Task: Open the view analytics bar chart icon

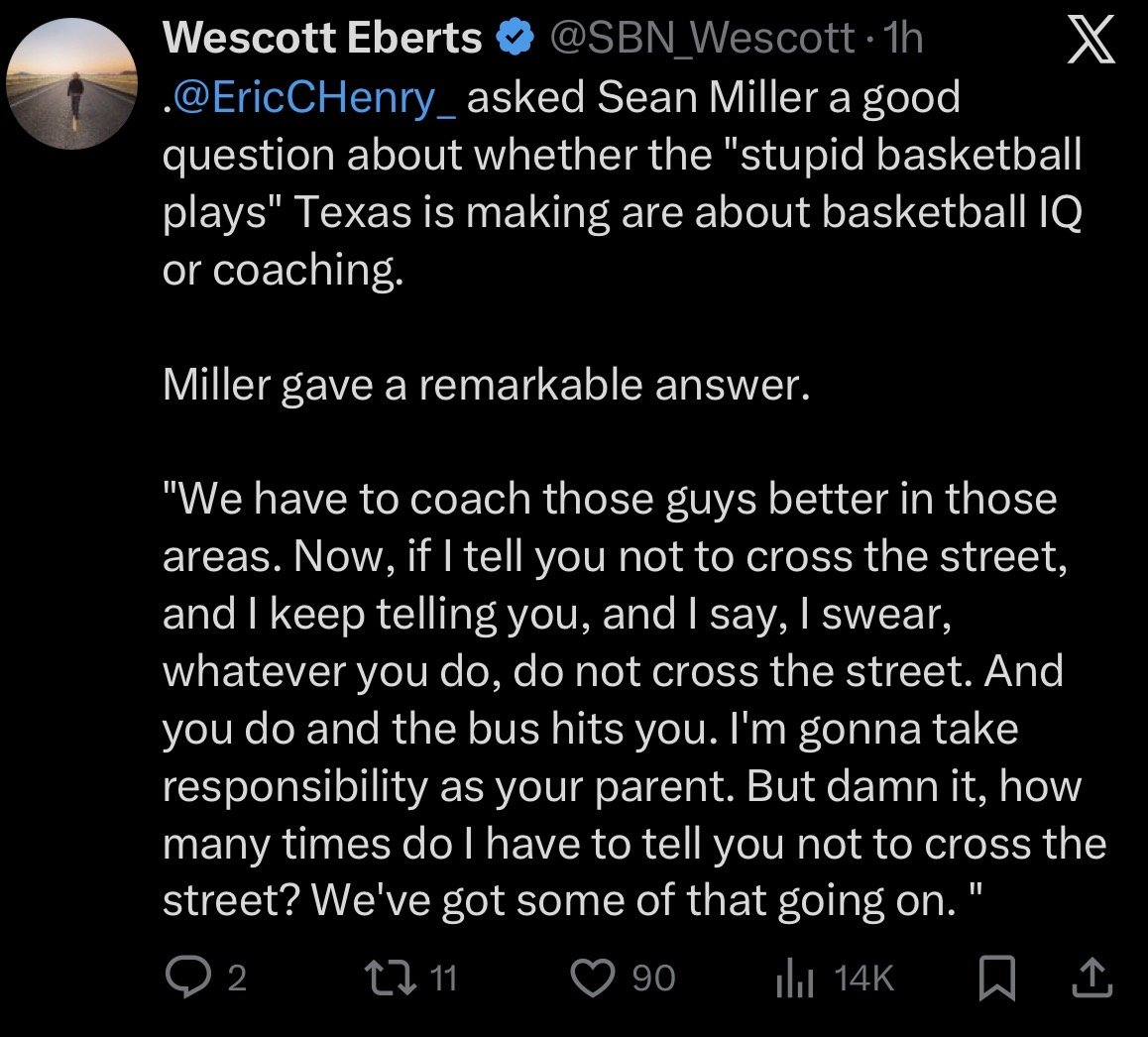Action: tap(795, 979)
